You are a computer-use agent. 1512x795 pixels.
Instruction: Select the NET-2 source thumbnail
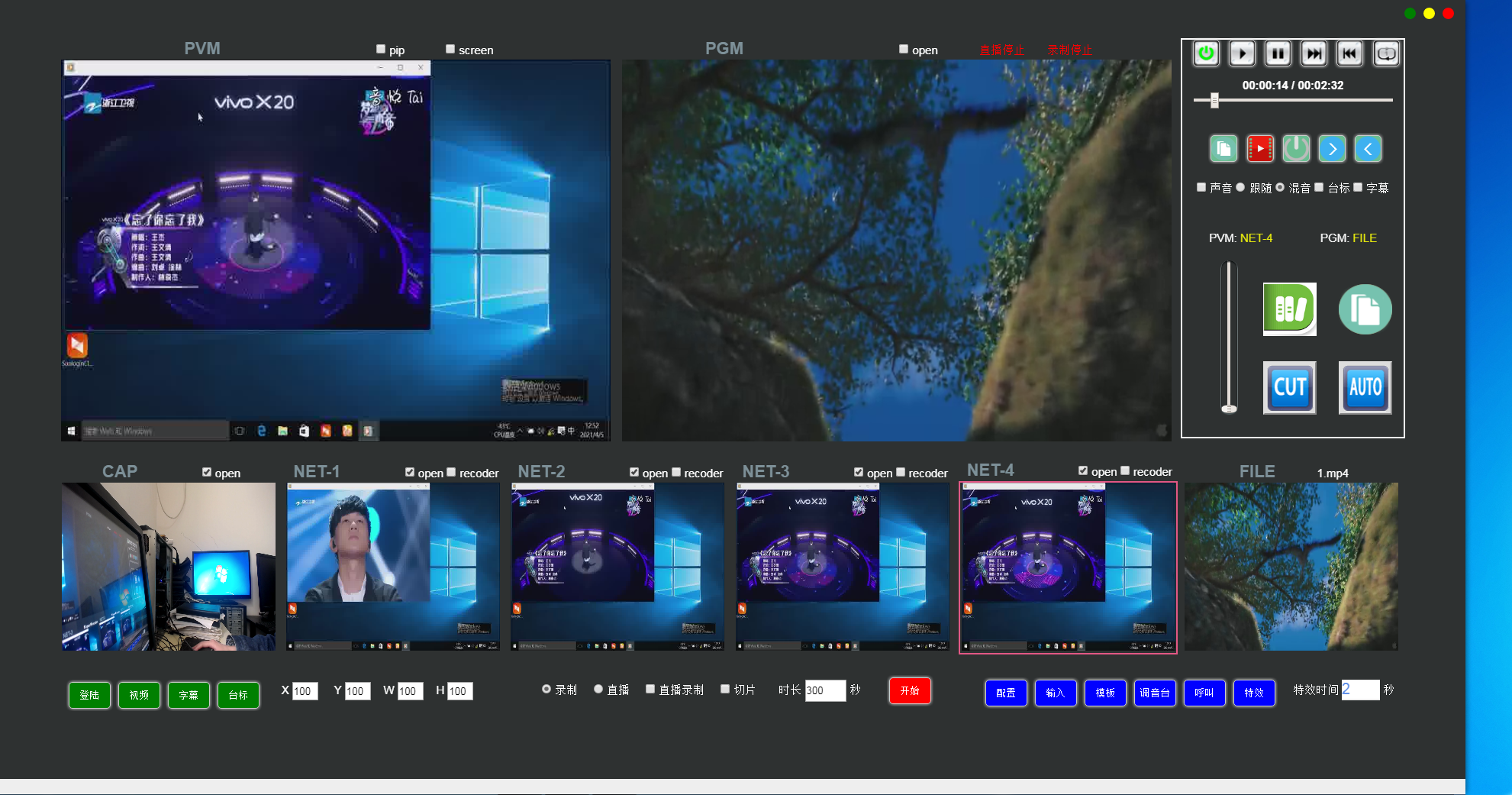point(617,567)
